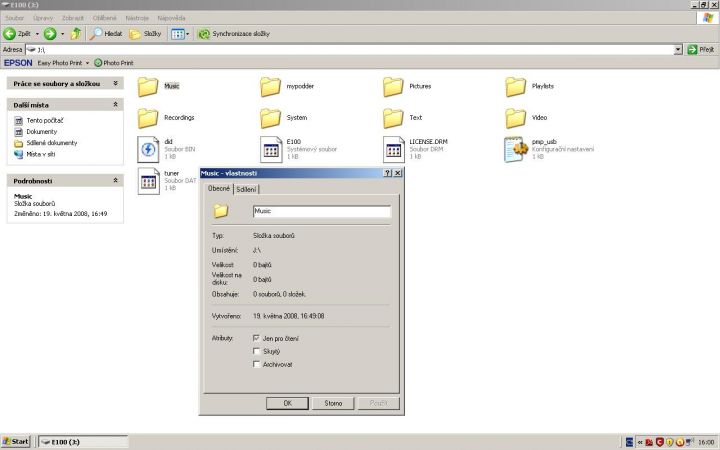
Task: Toggle the Jen pro čtení checkbox
Action: coord(256,338)
